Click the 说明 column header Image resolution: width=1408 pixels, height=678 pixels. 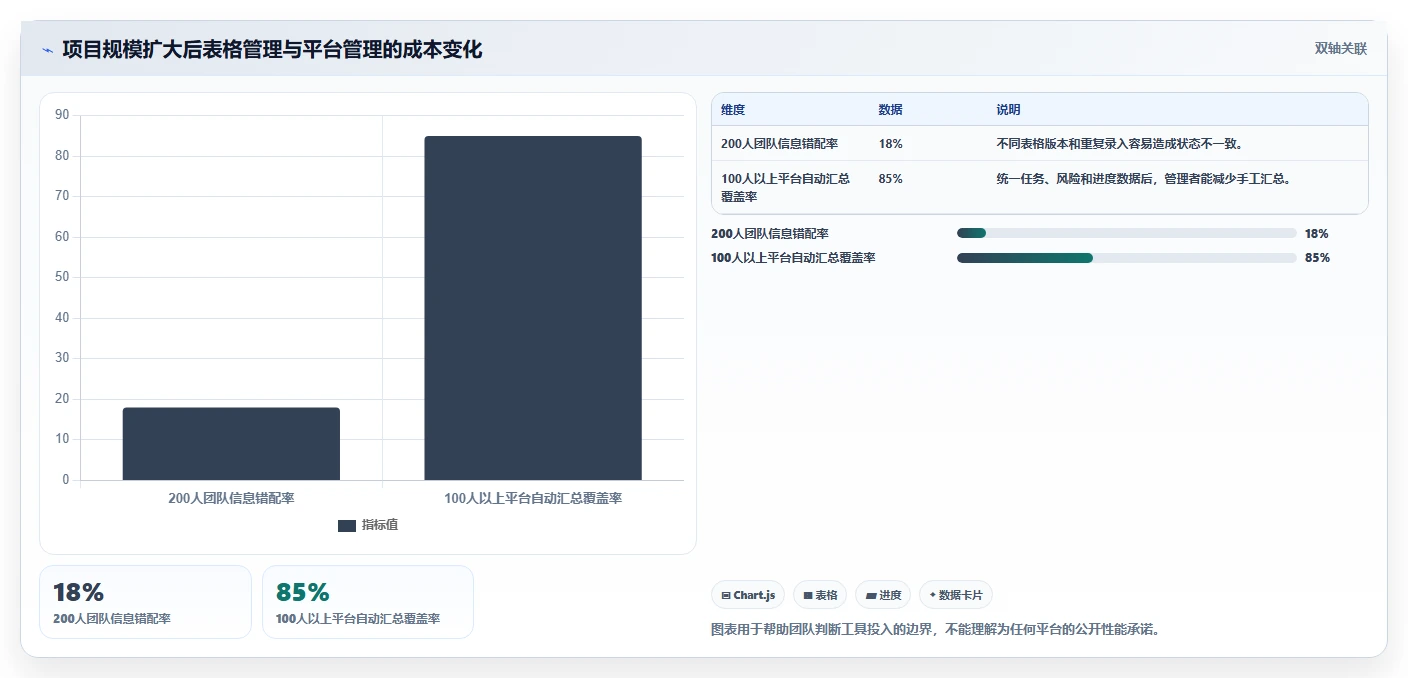[x=1008, y=110]
